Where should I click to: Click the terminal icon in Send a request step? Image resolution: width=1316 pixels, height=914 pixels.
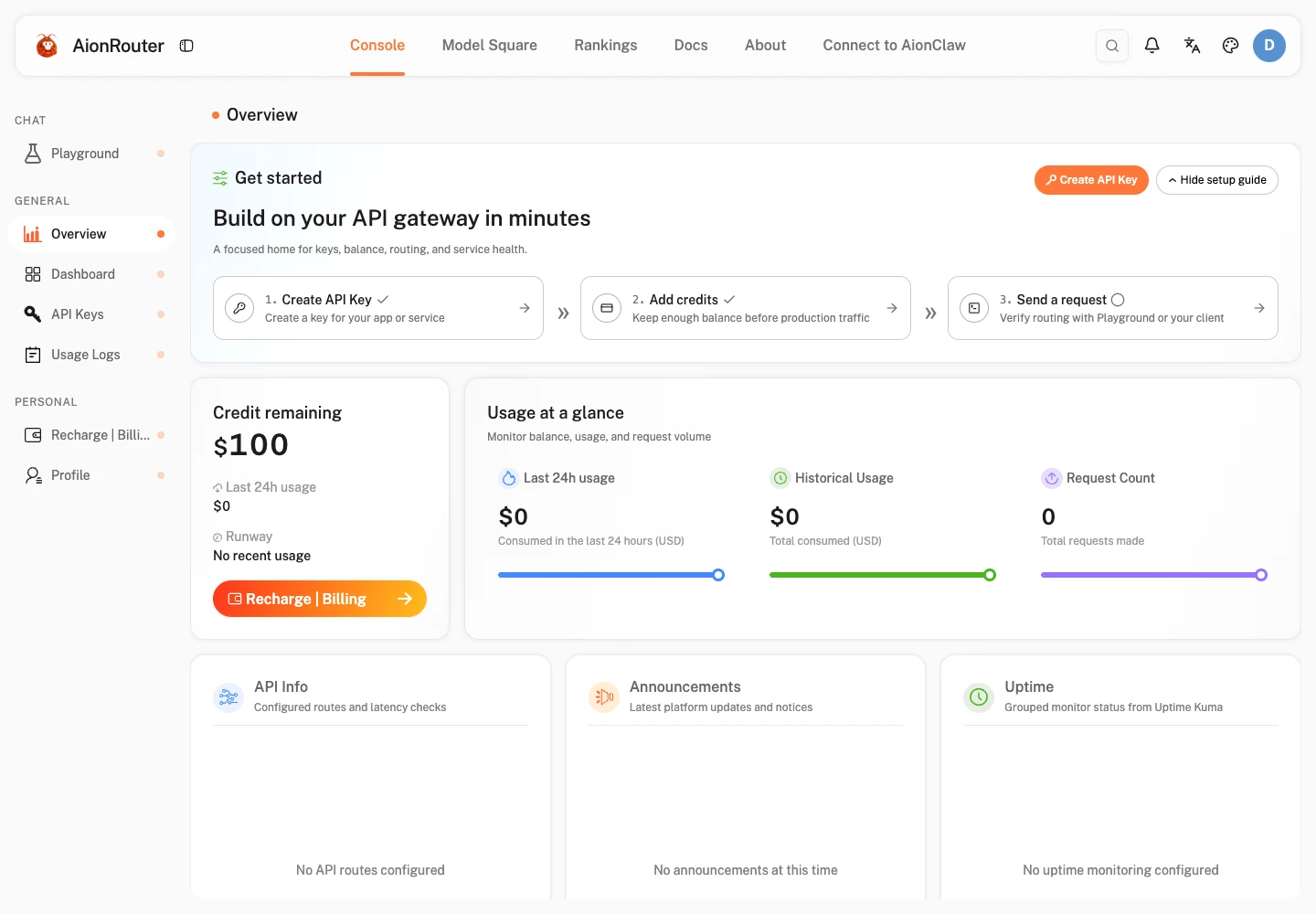pos(974,308)
